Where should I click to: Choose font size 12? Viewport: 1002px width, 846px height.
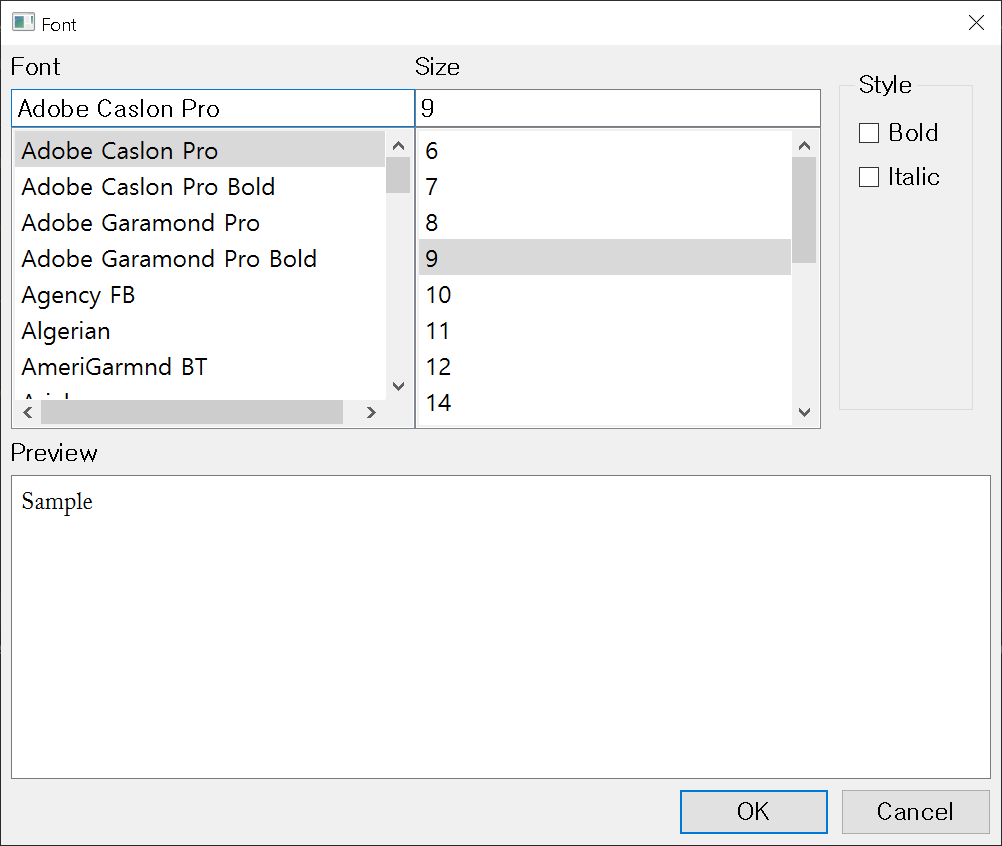(x=605, y=367)
